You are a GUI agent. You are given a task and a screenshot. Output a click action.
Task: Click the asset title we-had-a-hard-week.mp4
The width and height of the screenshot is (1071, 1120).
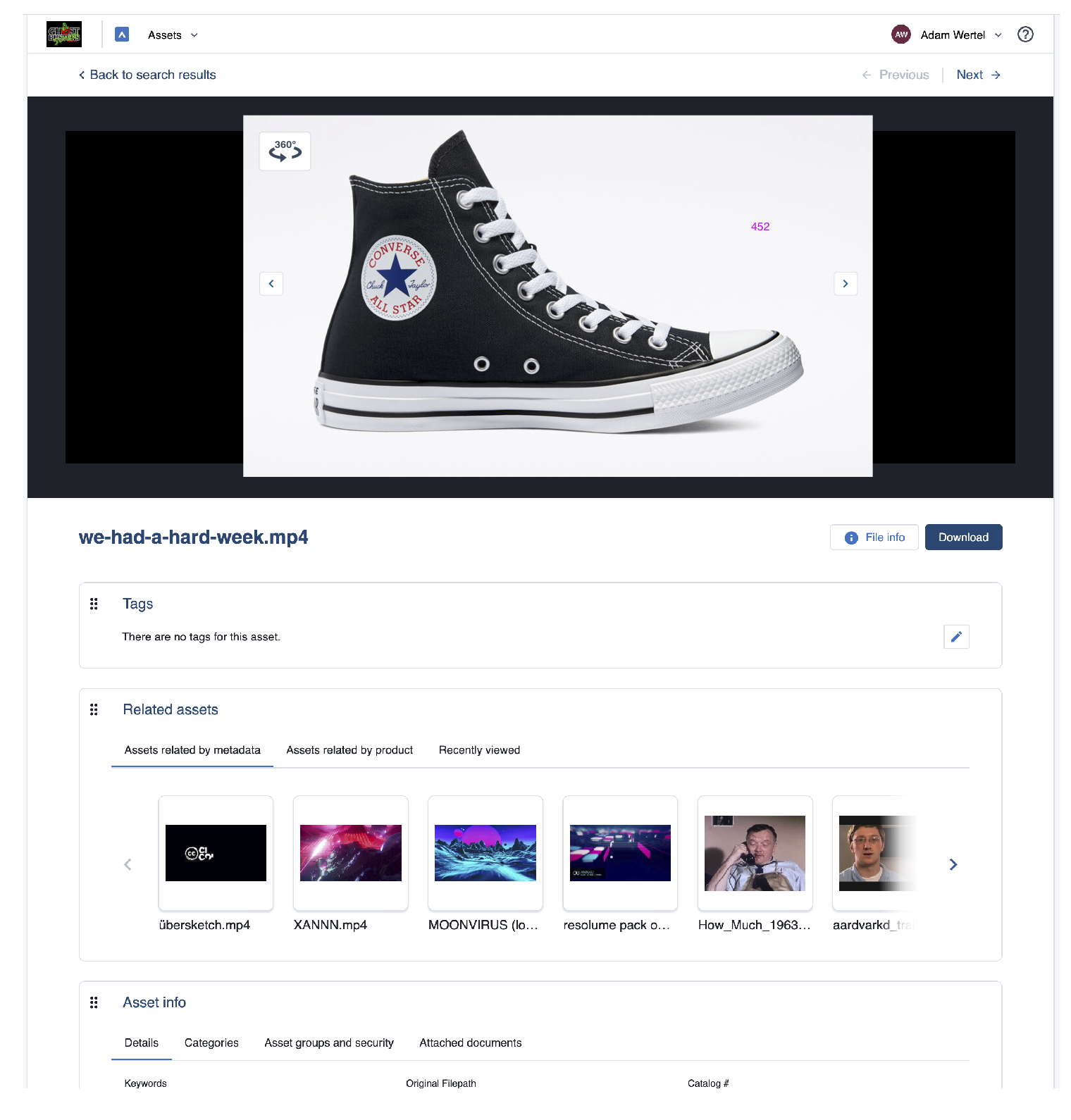coord(194,537)
